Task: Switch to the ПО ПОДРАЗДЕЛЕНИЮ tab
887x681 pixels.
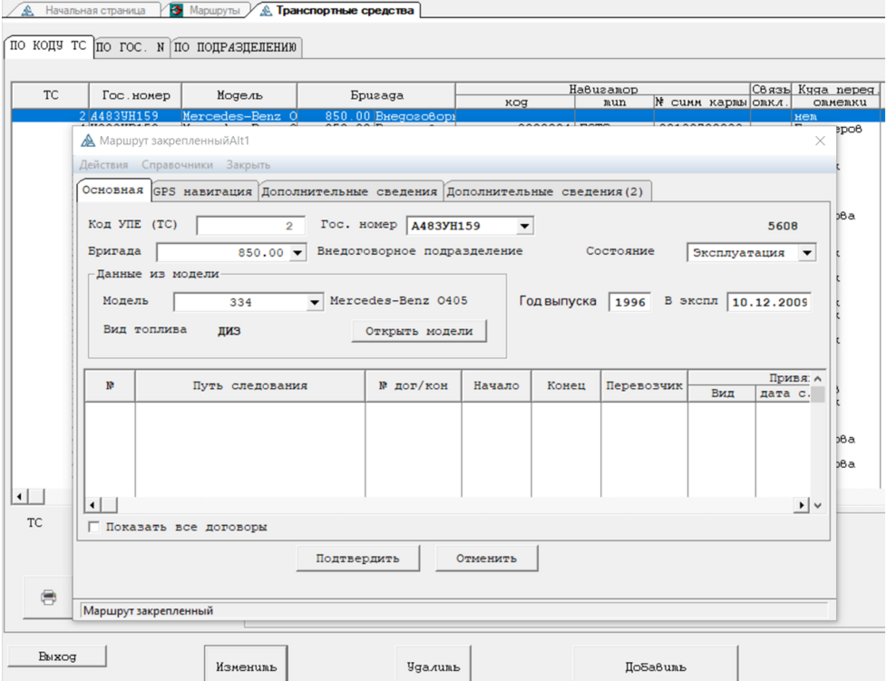Action: pyautogui.click(x=235, y=48)
